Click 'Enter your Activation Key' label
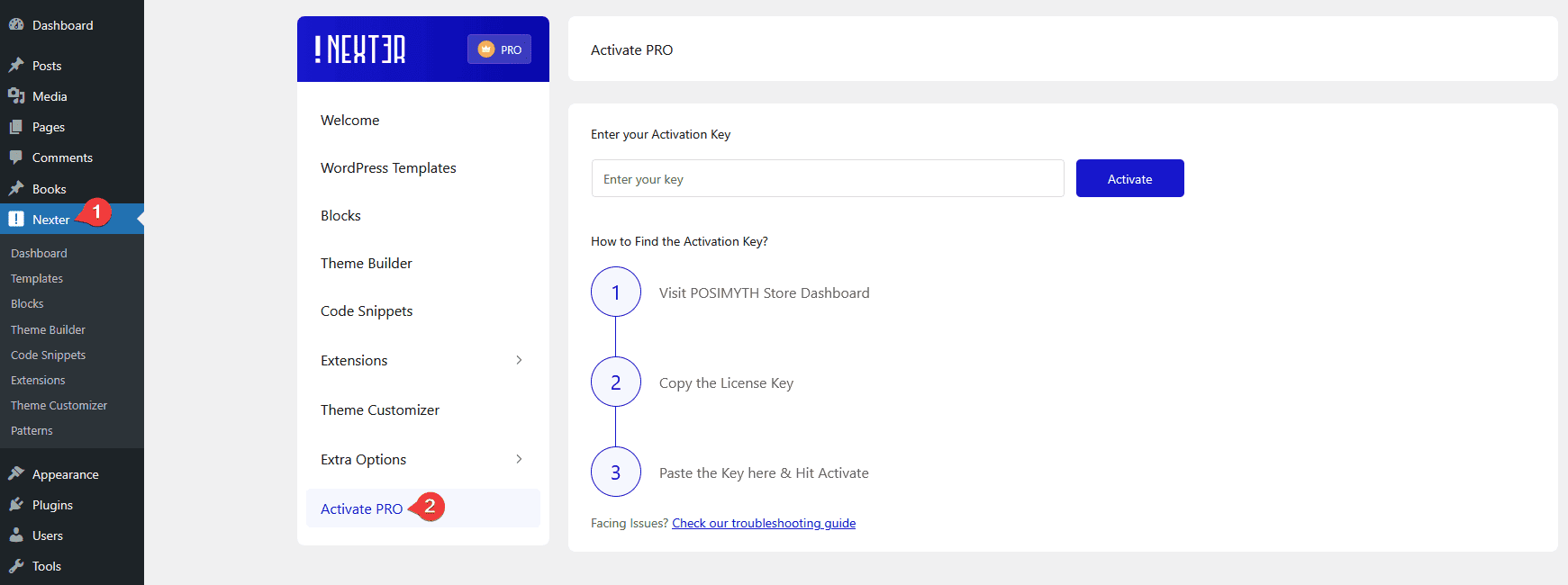The image size is (1568, 585). click(660, 134)
